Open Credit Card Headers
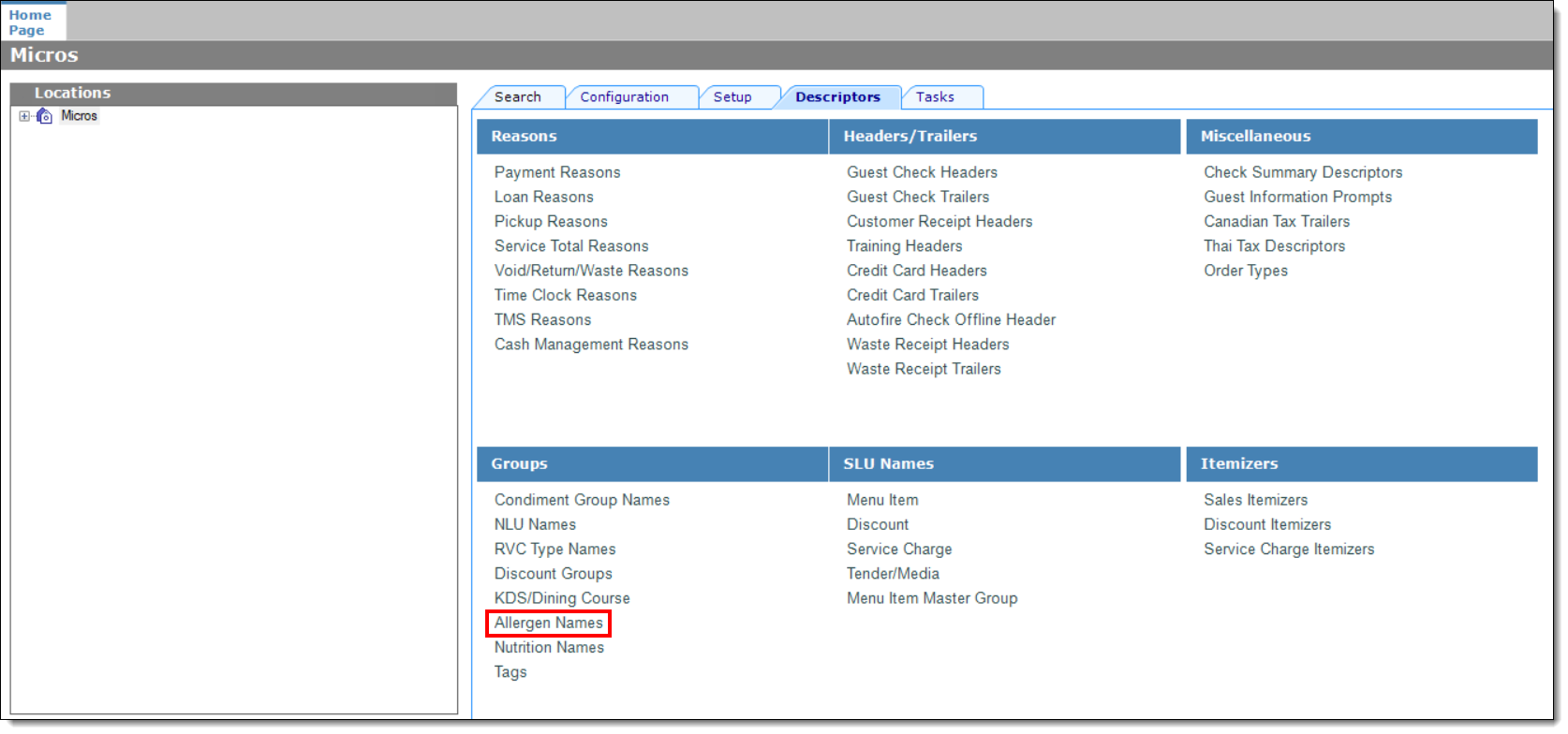 tap(917, 271)
